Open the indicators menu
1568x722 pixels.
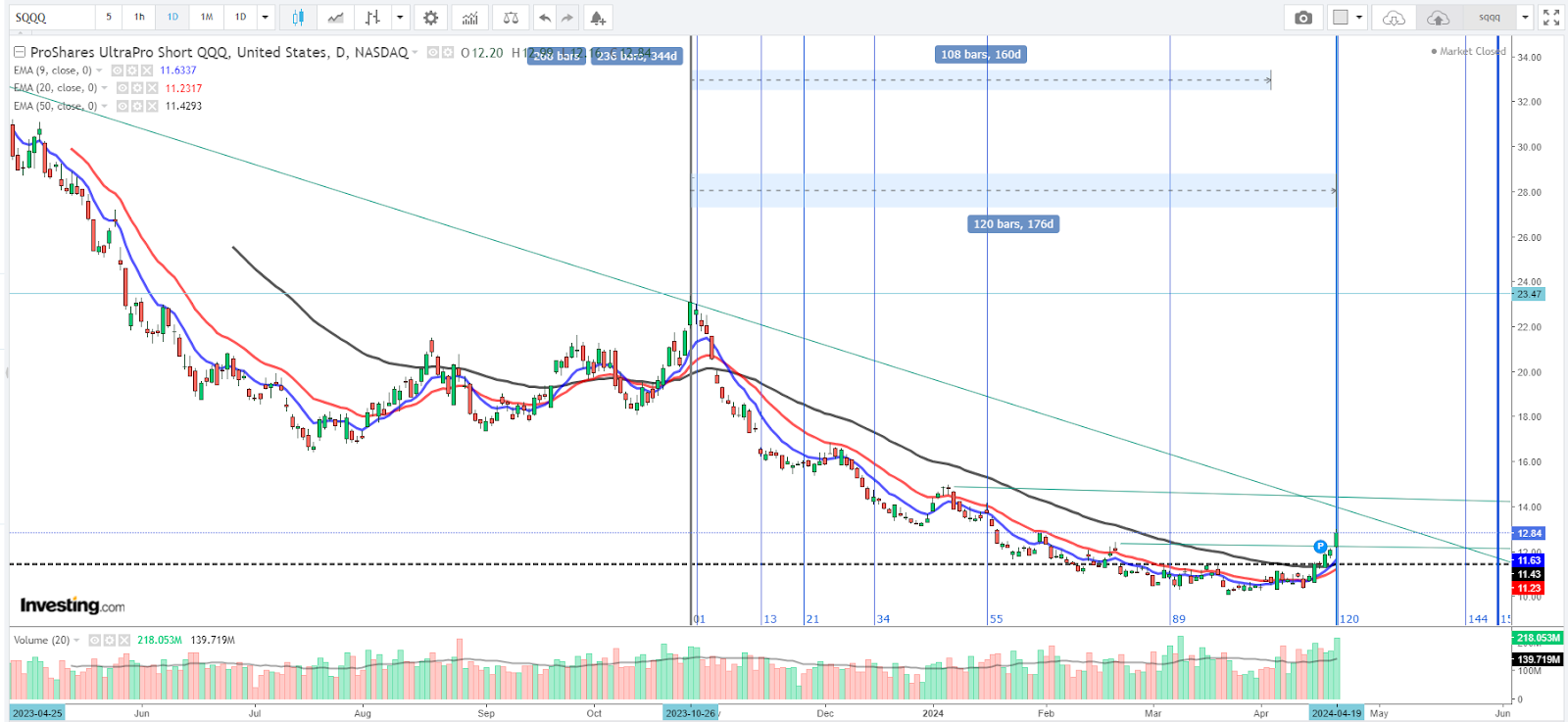coord(470,18)
